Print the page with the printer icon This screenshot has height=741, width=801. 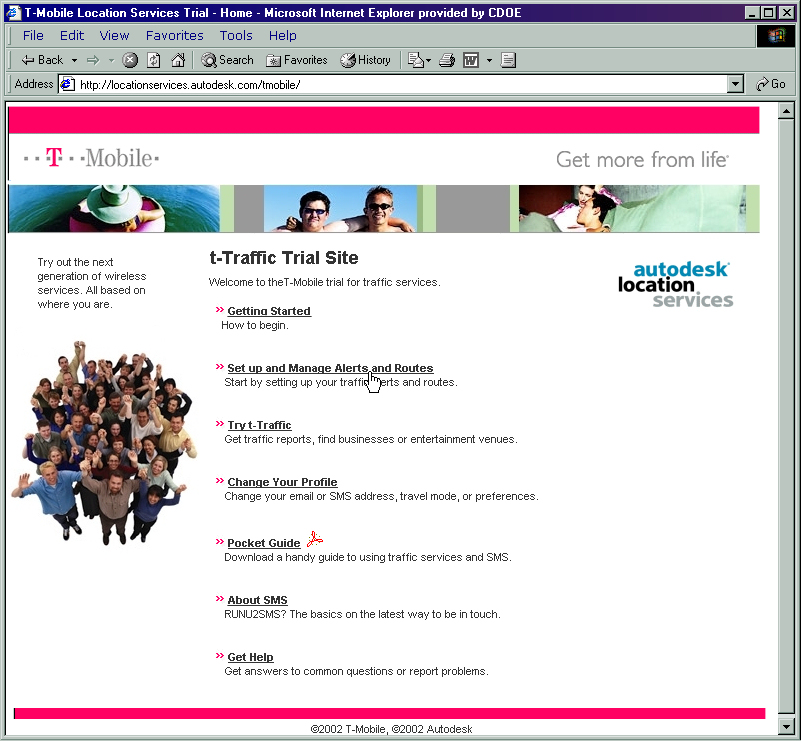447,60
